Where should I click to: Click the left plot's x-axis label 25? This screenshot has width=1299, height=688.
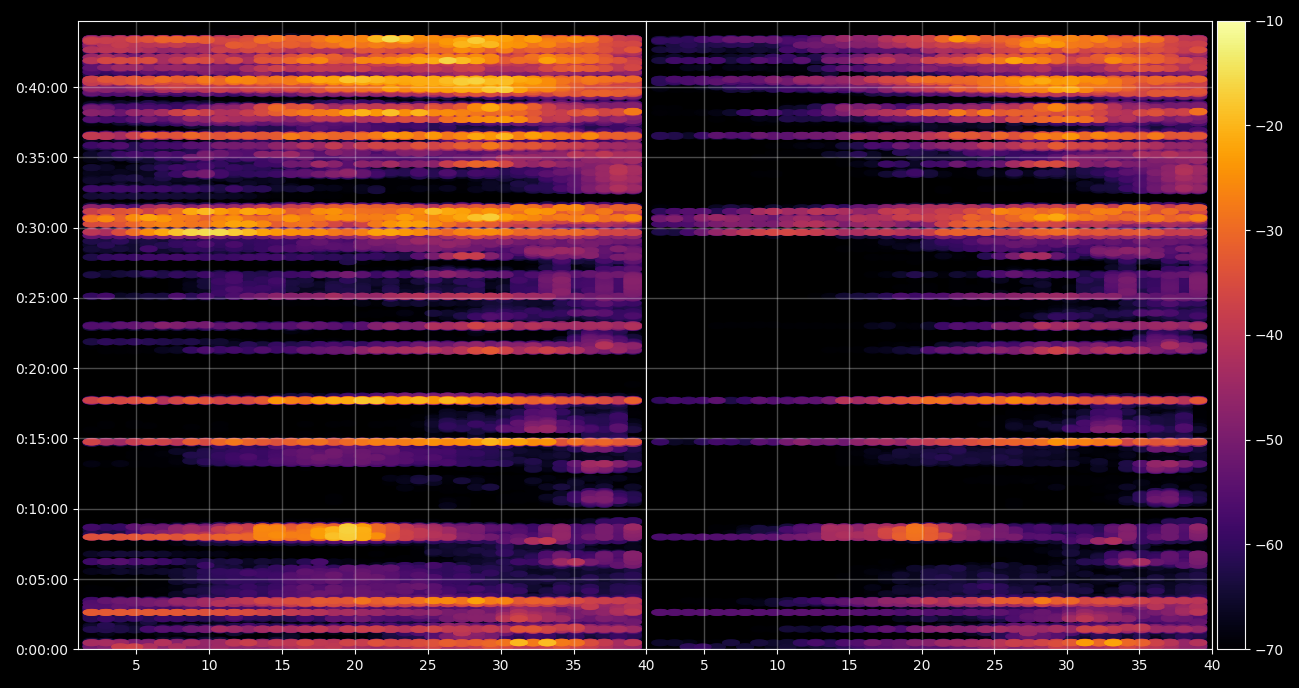427,665
